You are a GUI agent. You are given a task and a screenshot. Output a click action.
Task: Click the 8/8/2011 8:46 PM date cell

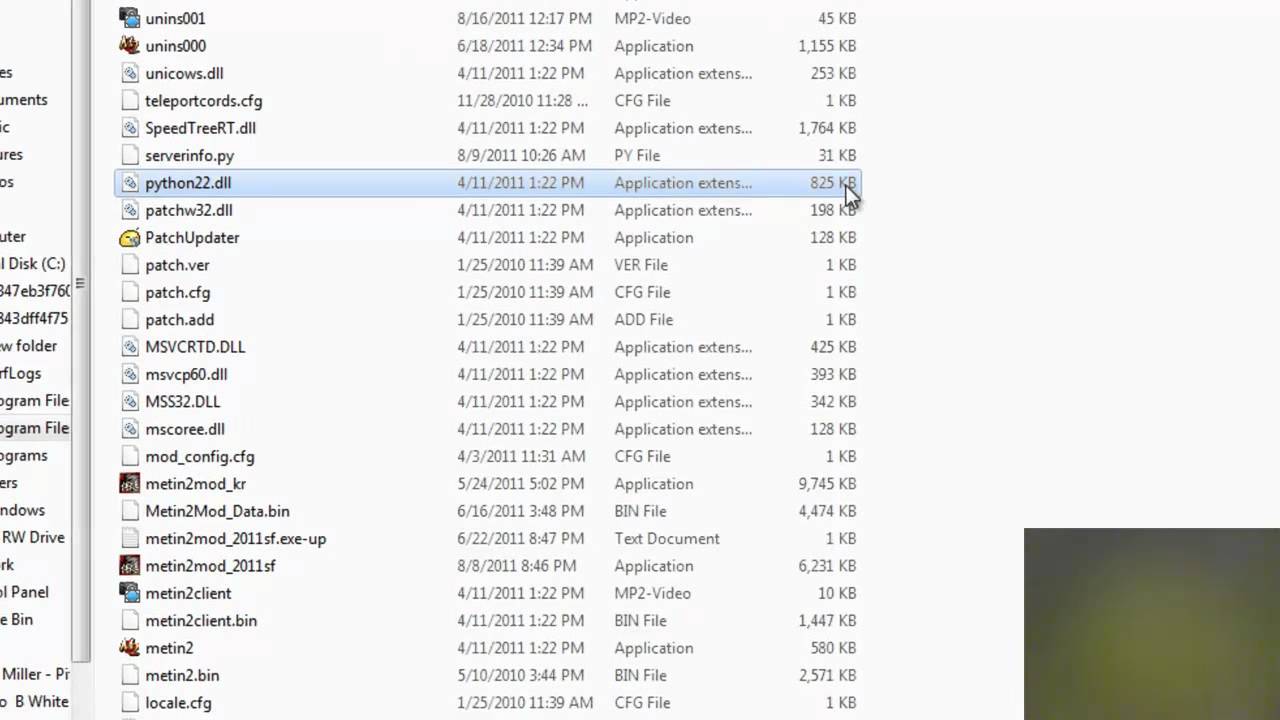[x=516, y=565]
